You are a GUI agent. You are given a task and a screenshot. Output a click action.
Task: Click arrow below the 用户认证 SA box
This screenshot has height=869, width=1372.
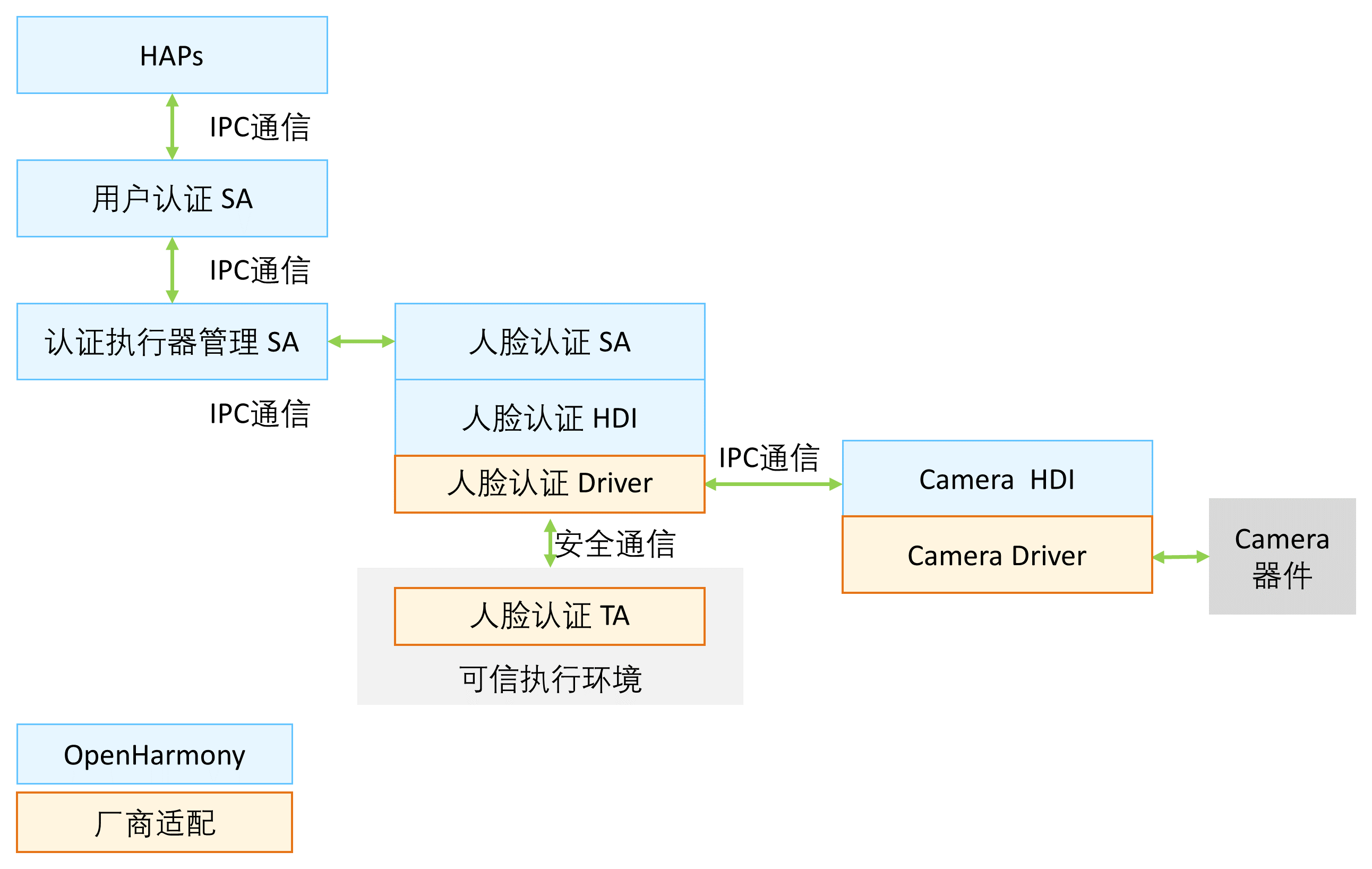[172, 270]
